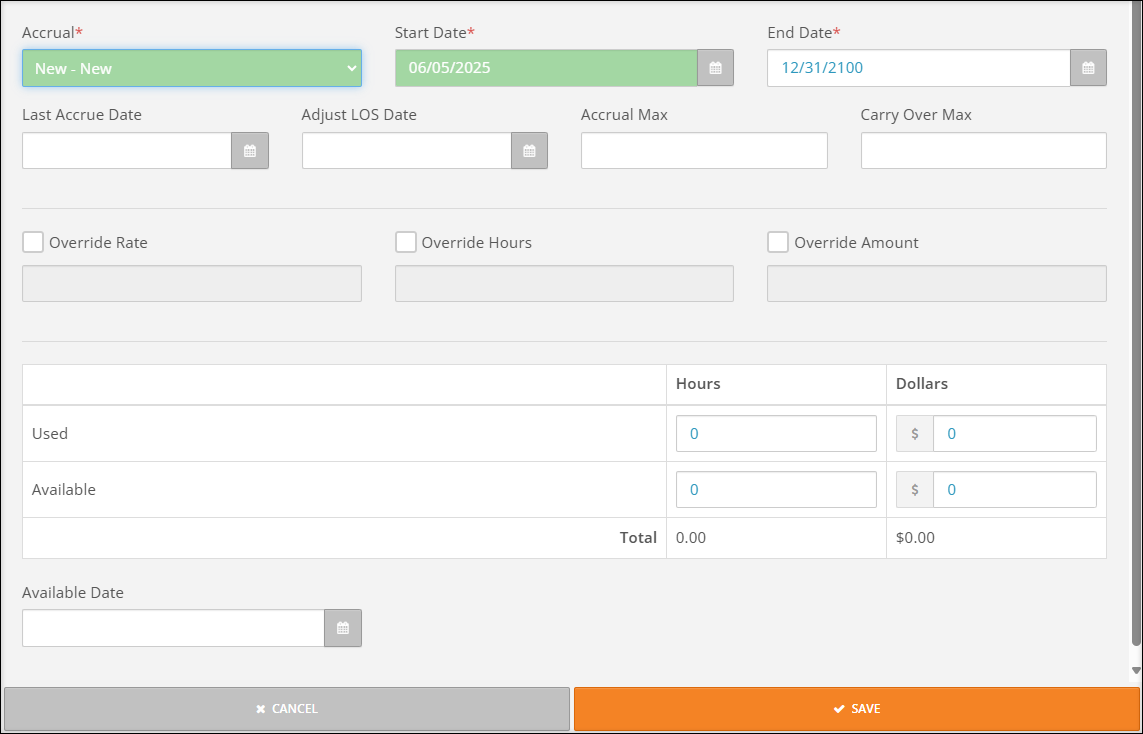Focus the Accrual Max input field

(x=704, y=151)
